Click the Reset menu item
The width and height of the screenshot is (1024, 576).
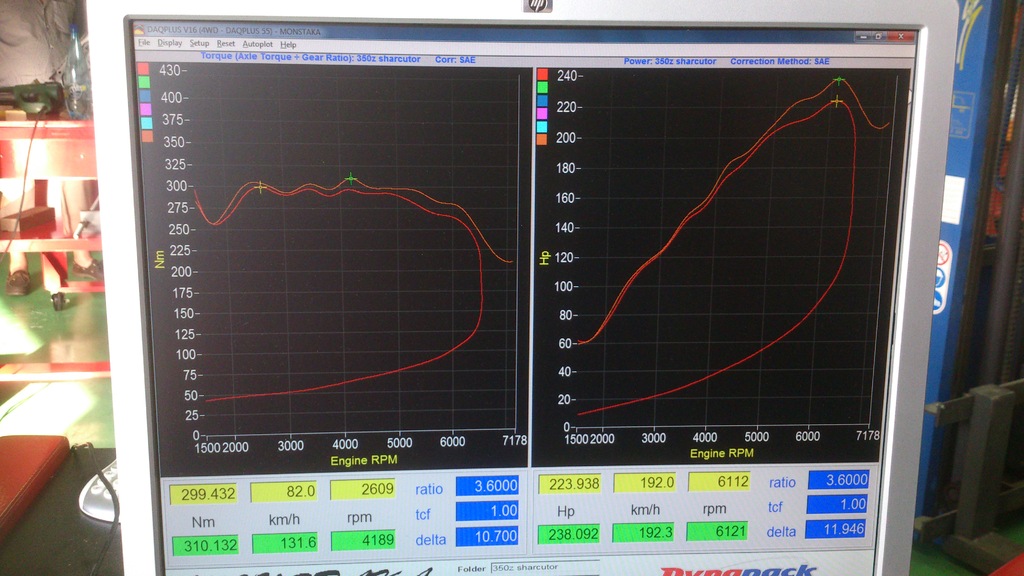tap(226, 44)
